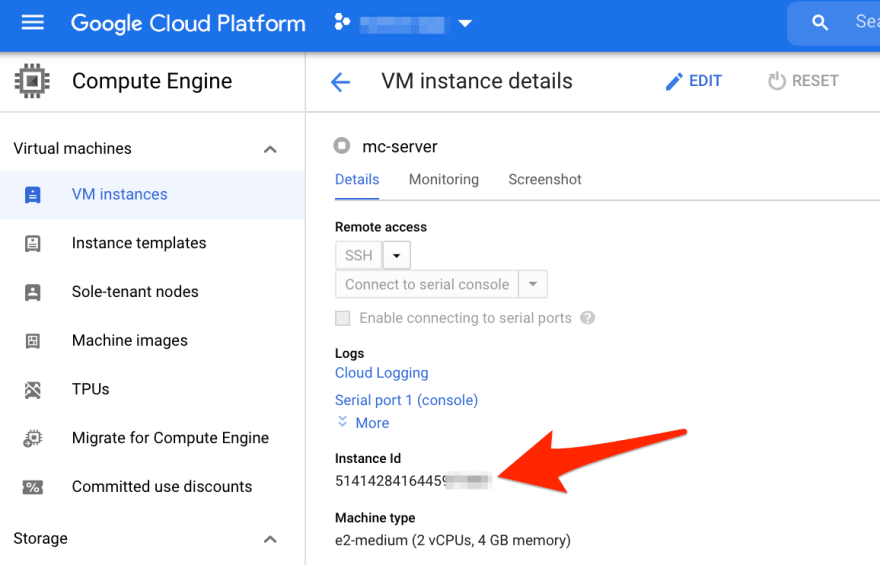Click the stopped status icon beside mc-server
880x565 pixels.
[x=342, y=146]
